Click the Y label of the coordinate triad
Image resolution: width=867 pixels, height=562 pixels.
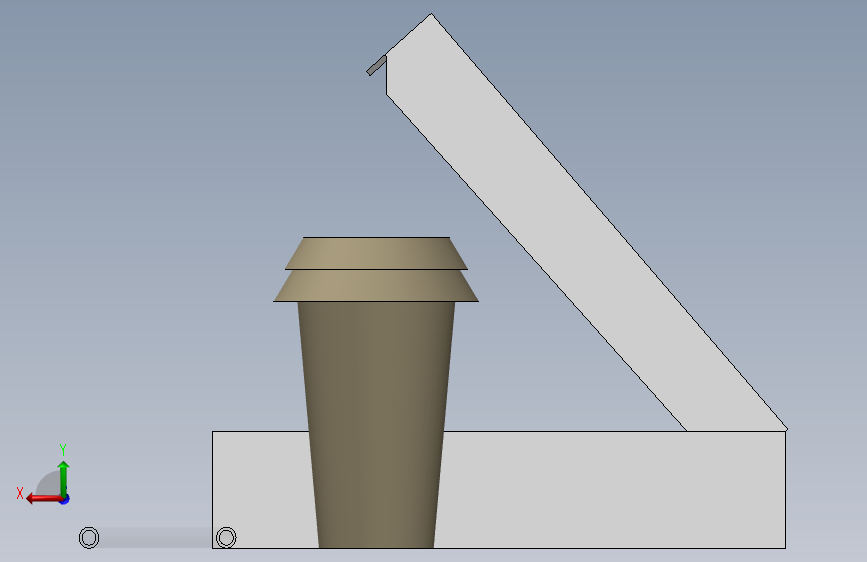(63, 449)
